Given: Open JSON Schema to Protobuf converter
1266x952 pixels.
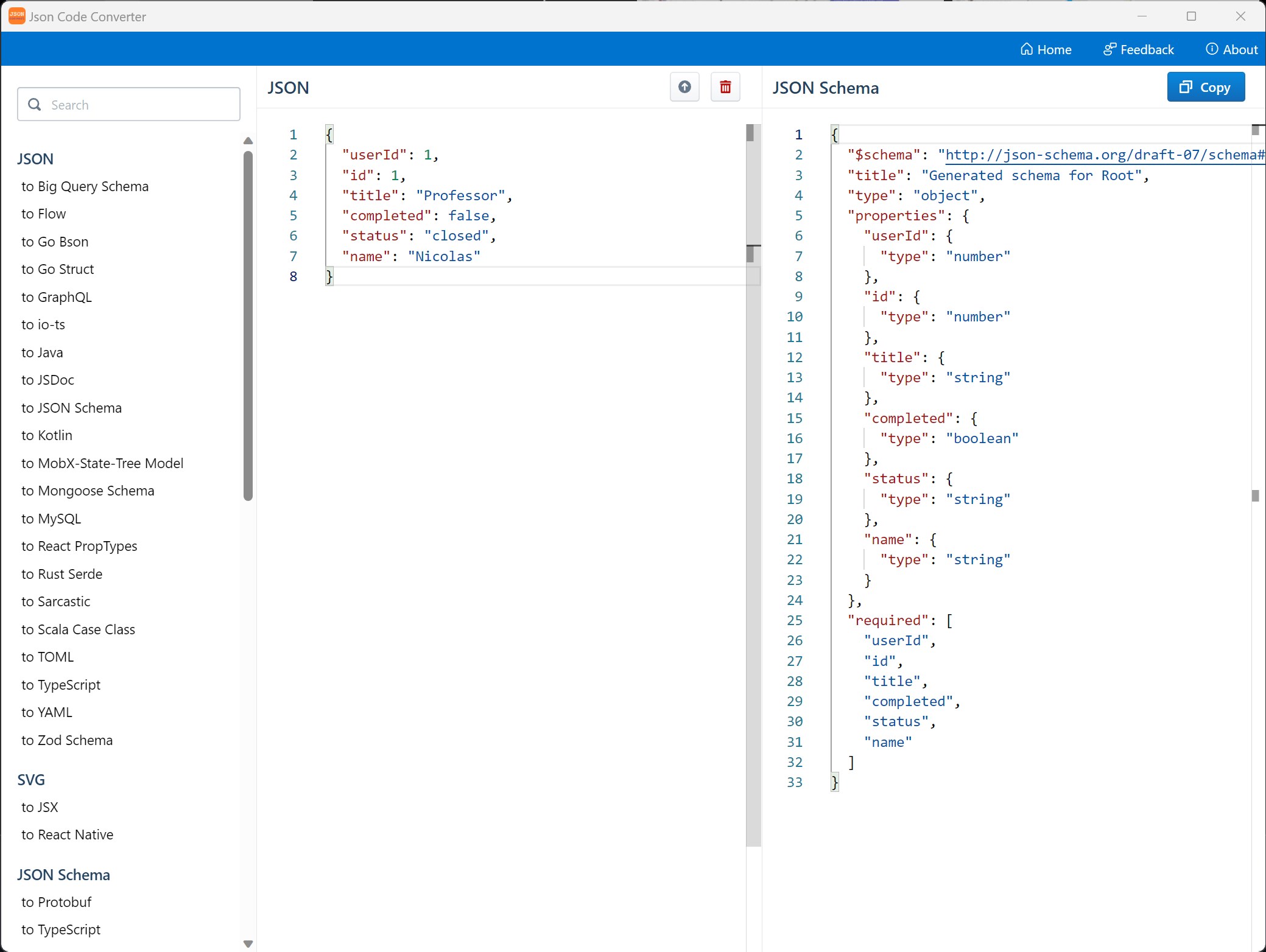Looking at the screenshot, I should coord(56,902).
